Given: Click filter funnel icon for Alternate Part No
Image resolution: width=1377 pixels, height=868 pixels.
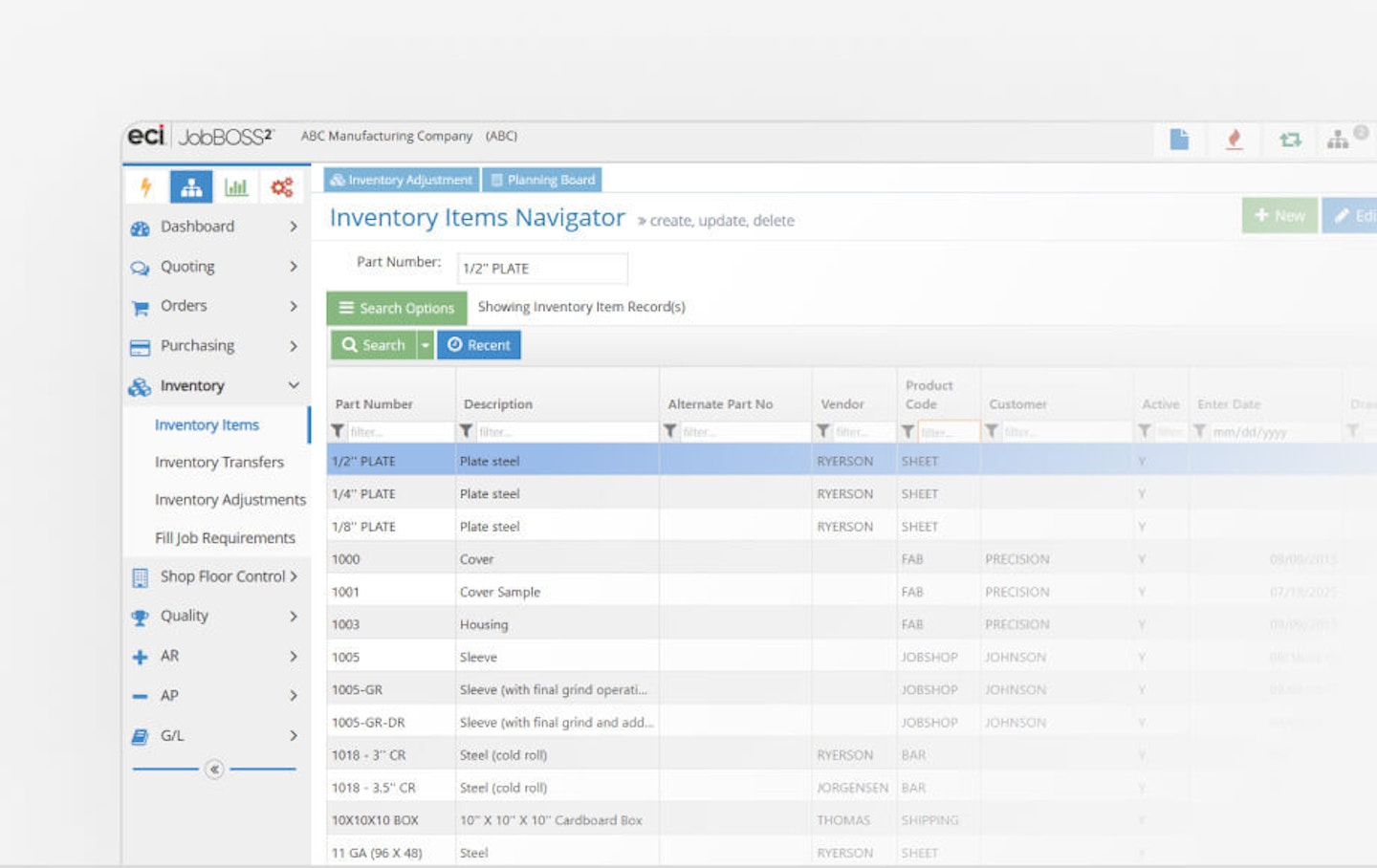Looking at the screenshot, I should [670, 432].
